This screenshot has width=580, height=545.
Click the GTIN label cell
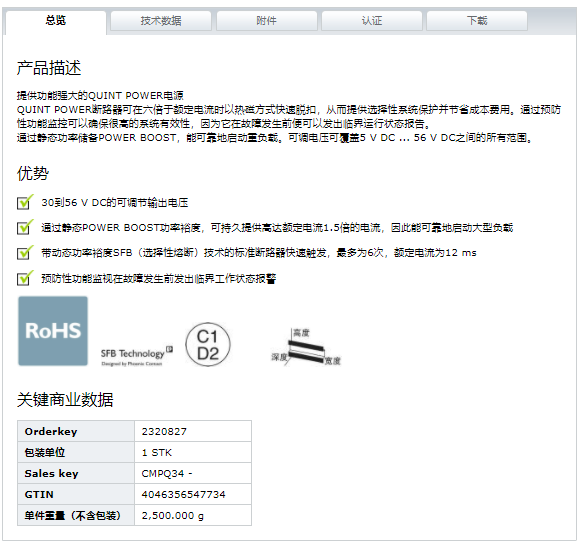point(76,494)
